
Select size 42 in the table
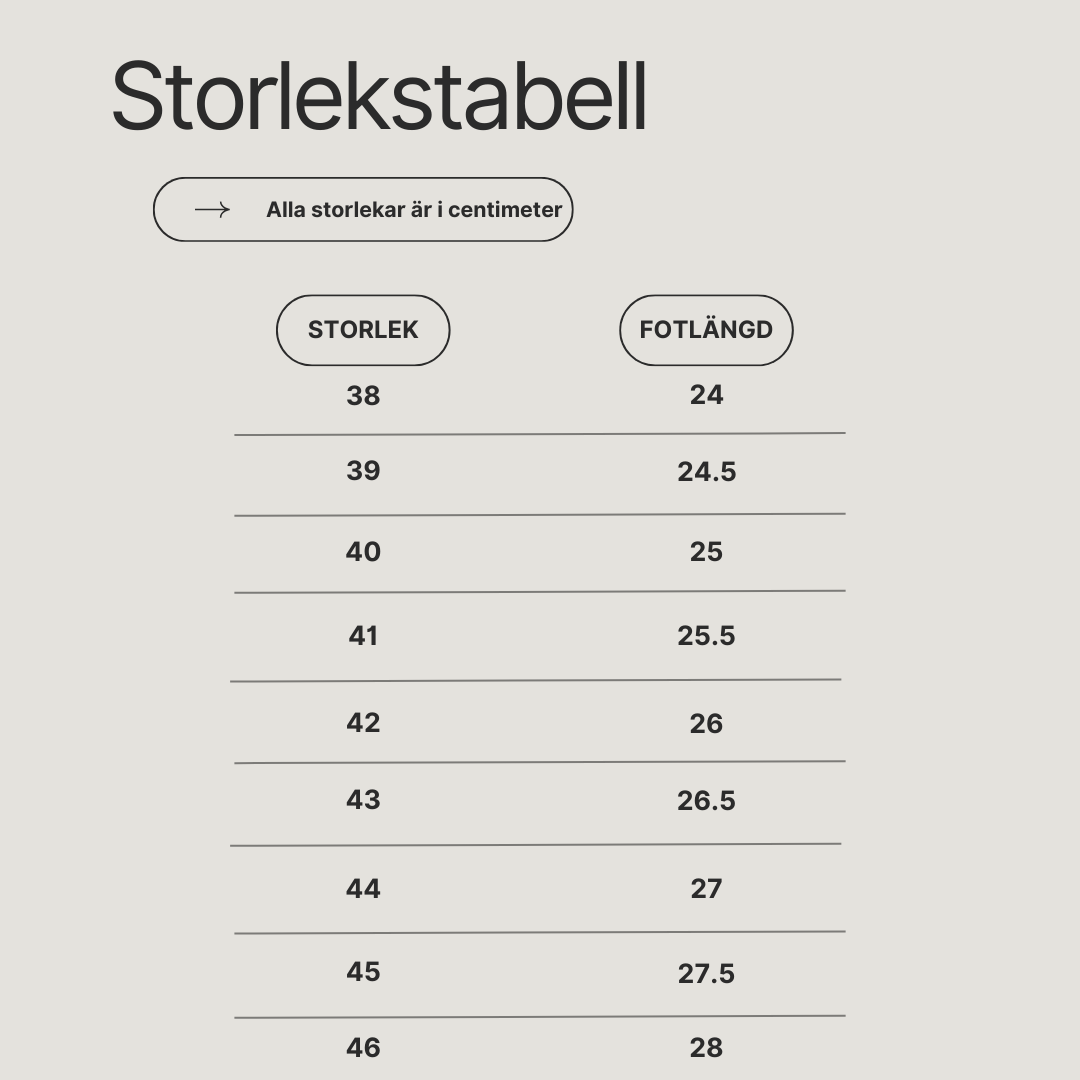tap(363, 723)
